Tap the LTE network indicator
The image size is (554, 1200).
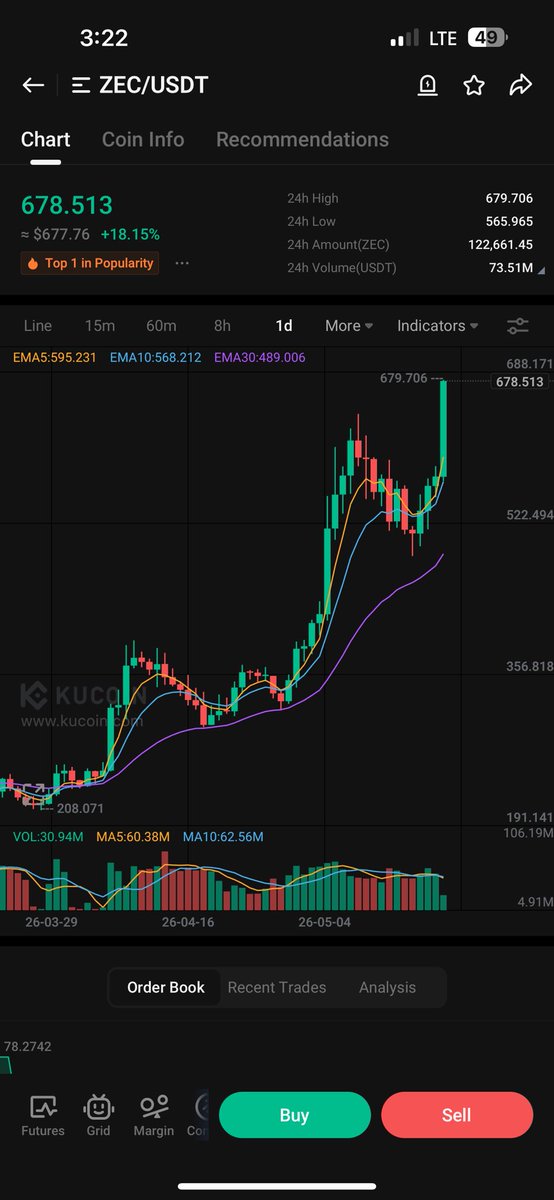tap(443, 38)
